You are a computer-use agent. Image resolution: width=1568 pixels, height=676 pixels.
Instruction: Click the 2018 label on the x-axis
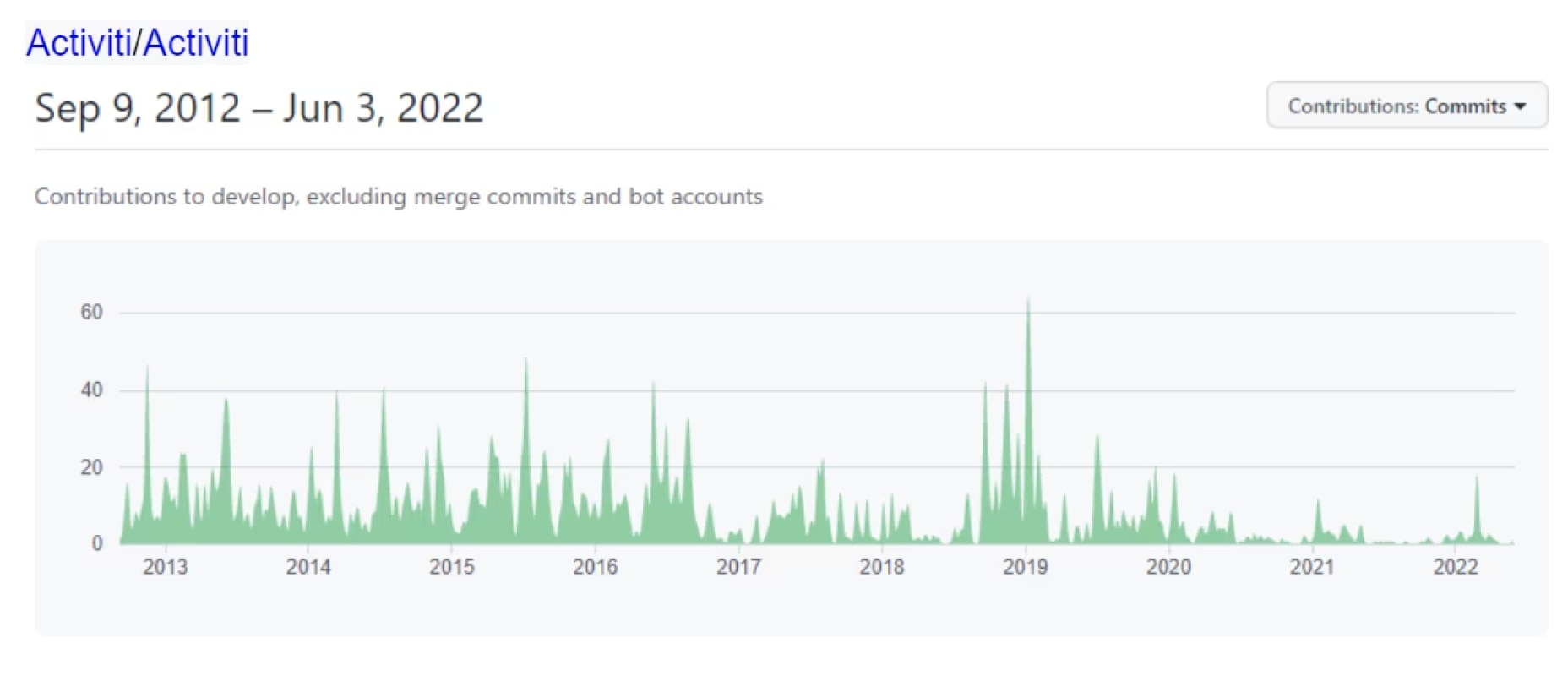[x=882, y=567]
